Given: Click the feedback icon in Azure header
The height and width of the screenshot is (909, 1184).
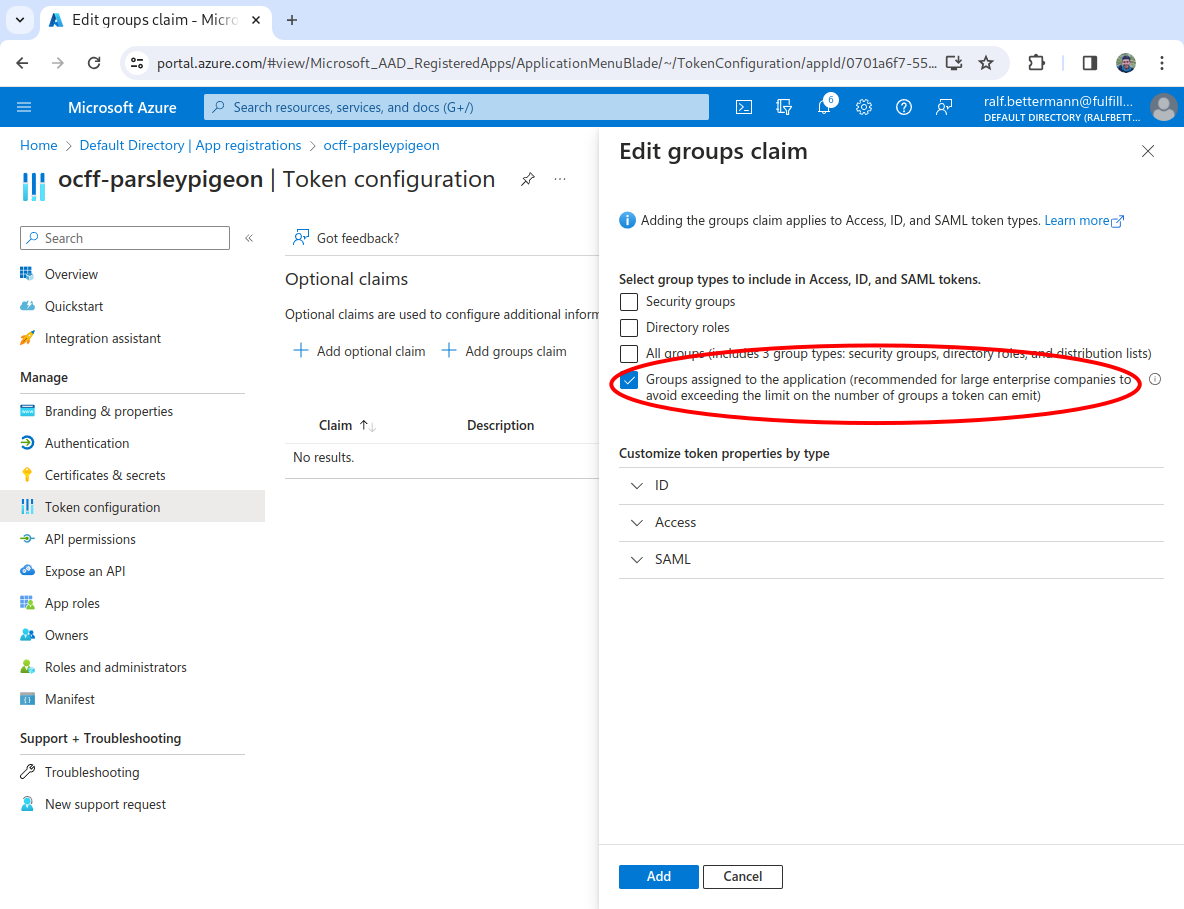Looking at the screenshot, I should [x=944, y=107].
